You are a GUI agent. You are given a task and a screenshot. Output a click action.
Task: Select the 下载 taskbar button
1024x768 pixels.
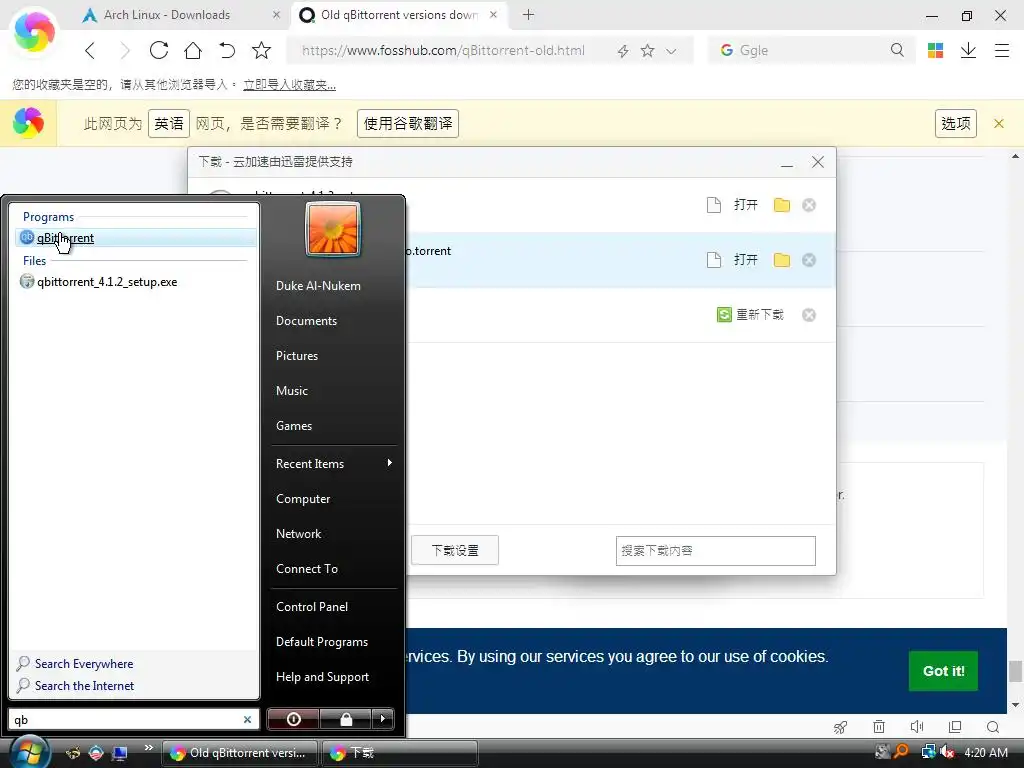[x=399, y=753]
